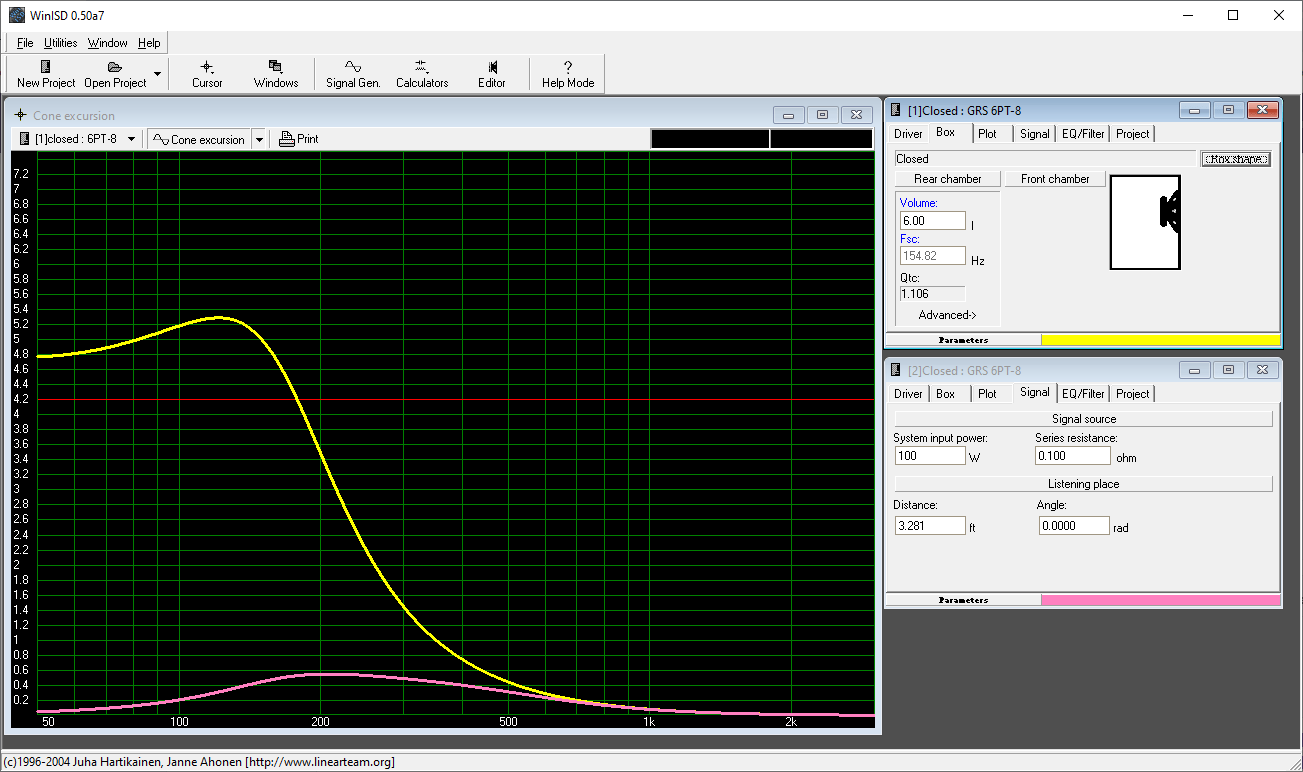Click the Front chamber button
The image size is (1303, 772).
(1055, 178)
